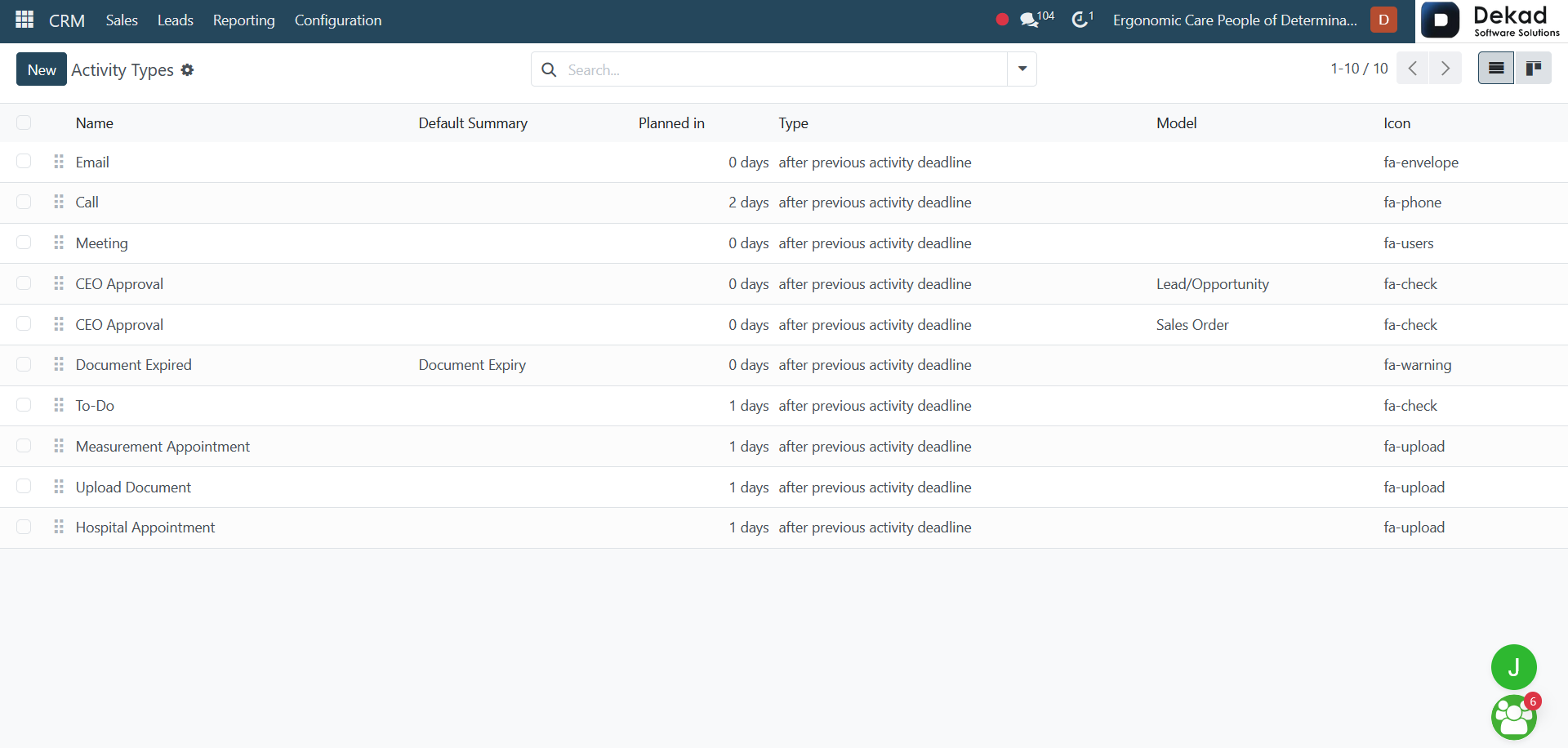Screen dimensions: 1568x748
Task: Switch to list view
Action: [1496, 69]
